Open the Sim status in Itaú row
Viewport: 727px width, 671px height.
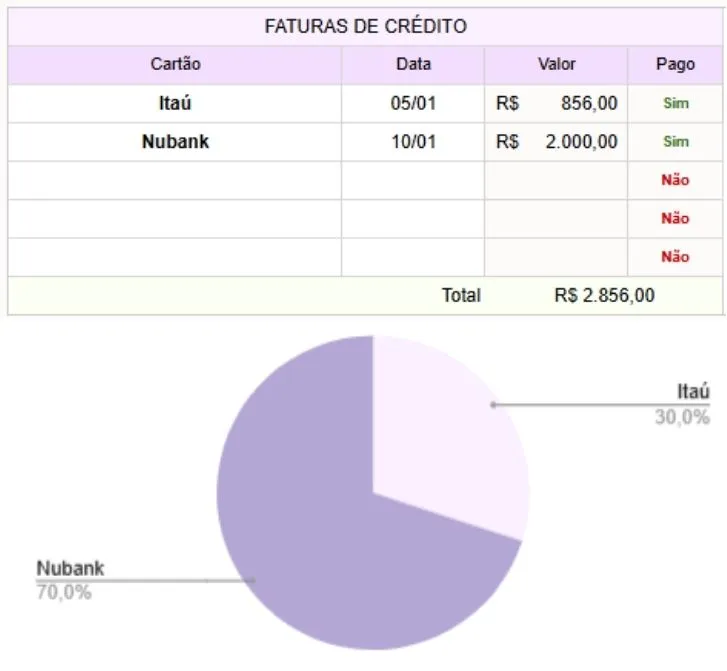[675, 103]
